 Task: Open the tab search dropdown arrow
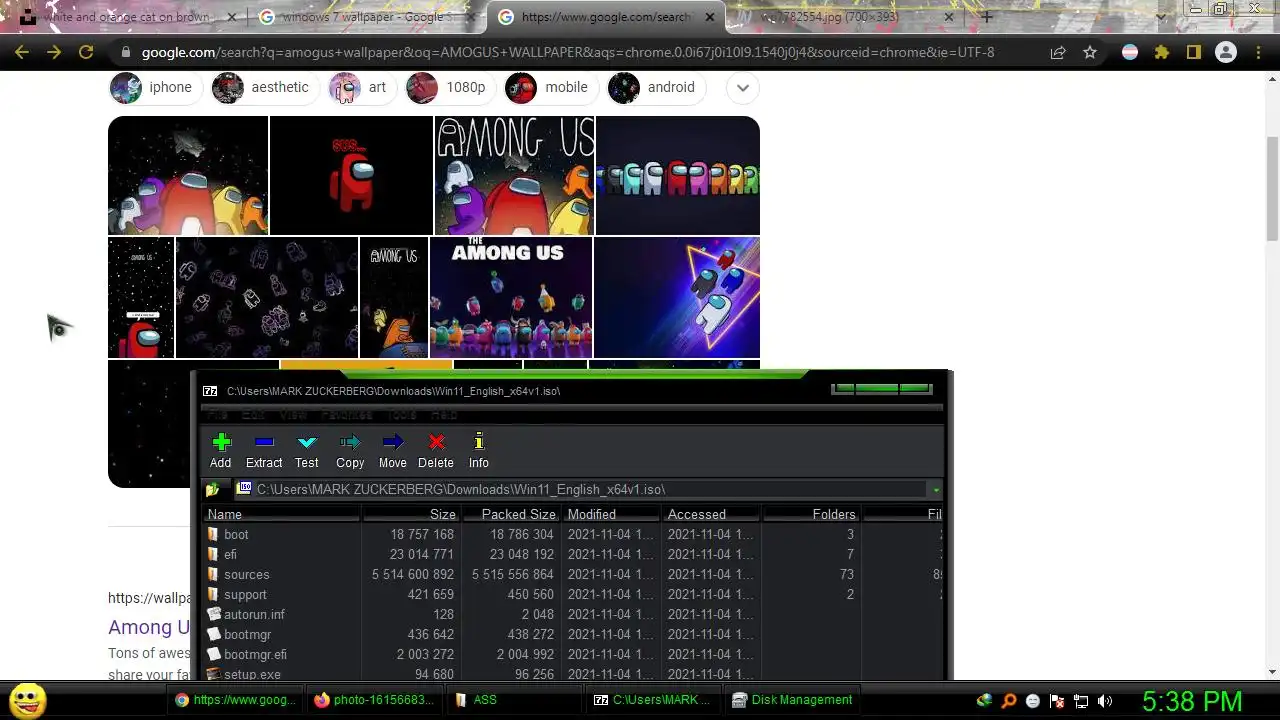[x=1161, y=17]
